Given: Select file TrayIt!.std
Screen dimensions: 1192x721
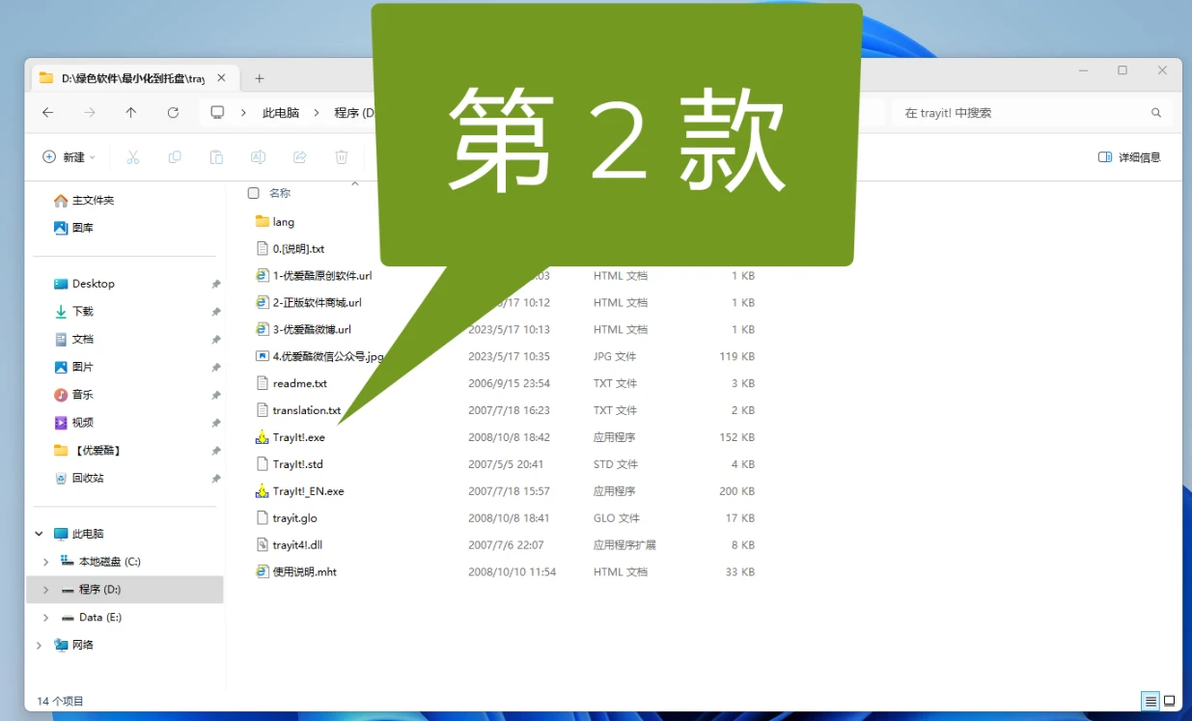Looking at the screenshot, I should 298,464.
